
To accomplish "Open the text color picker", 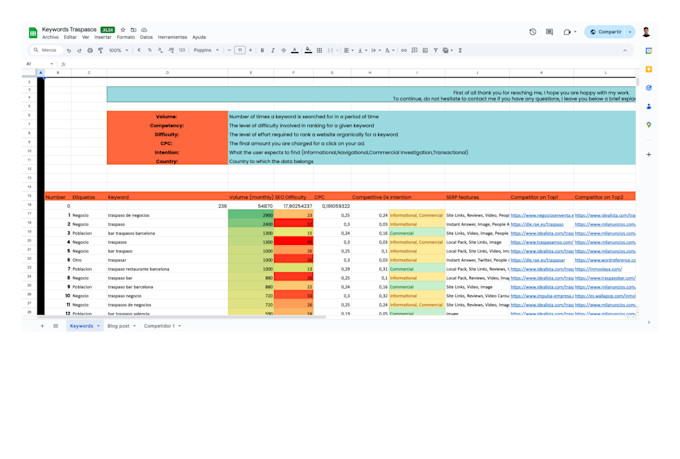I will pyautogui.click(x=294, y=50).
